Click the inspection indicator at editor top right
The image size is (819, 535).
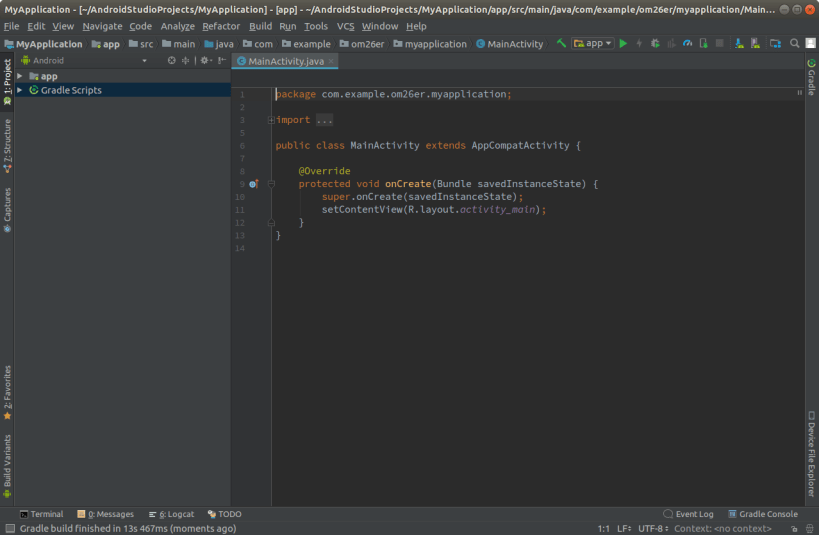[x=799, y=92]
